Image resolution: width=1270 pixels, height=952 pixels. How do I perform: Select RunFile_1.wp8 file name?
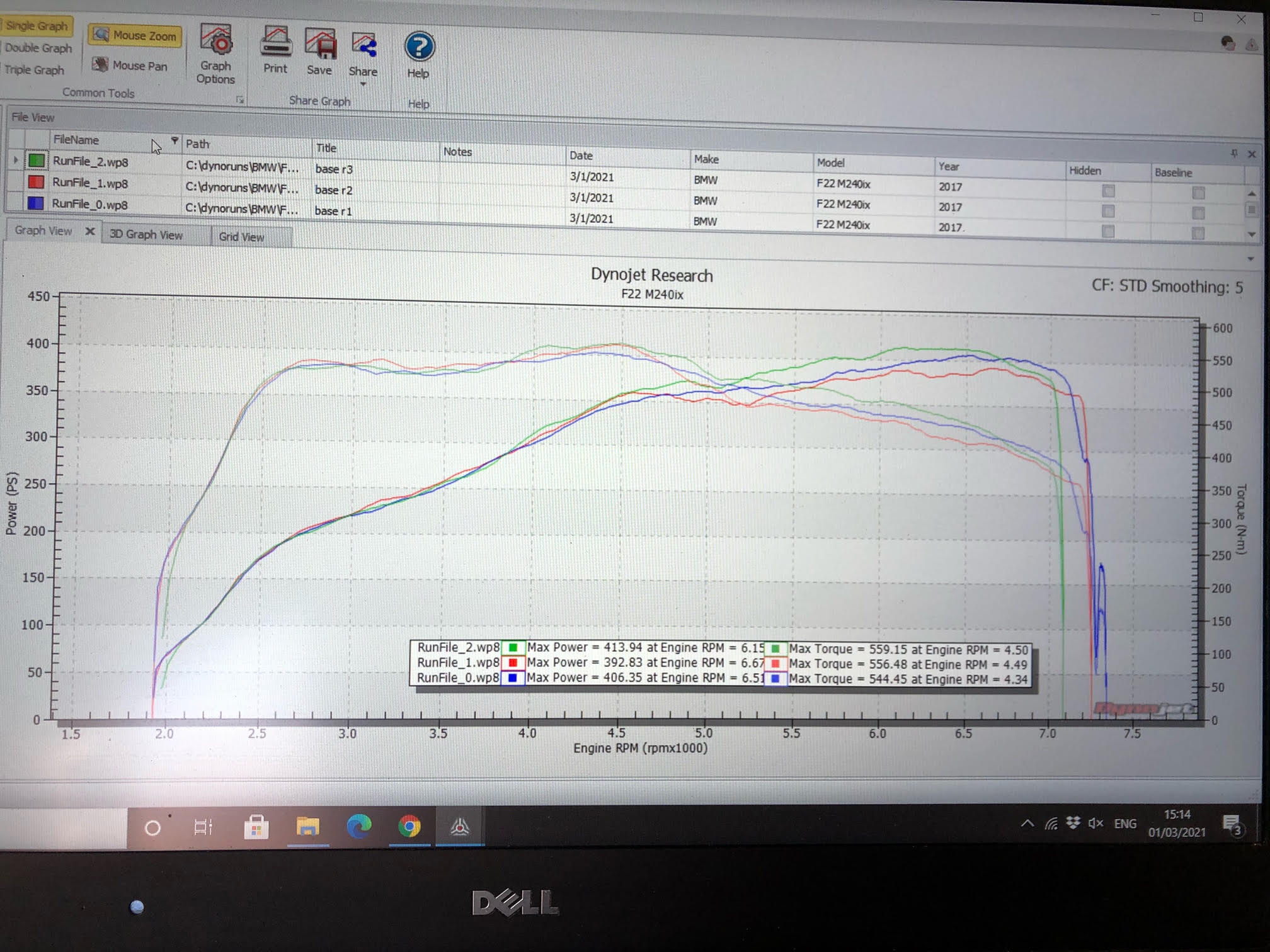(x=90, y=183)
